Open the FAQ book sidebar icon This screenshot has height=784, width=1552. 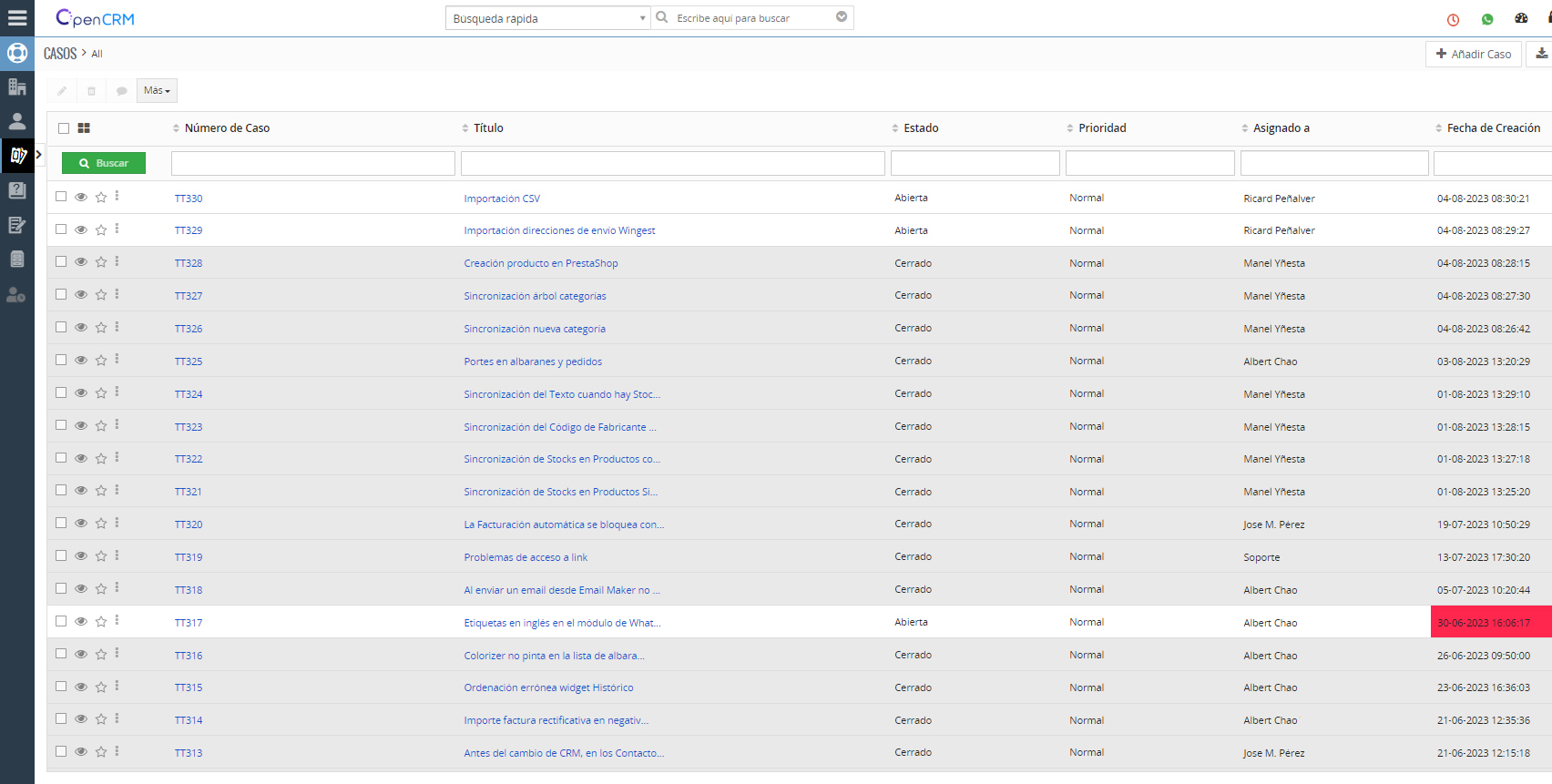click(x=17, y=190)
